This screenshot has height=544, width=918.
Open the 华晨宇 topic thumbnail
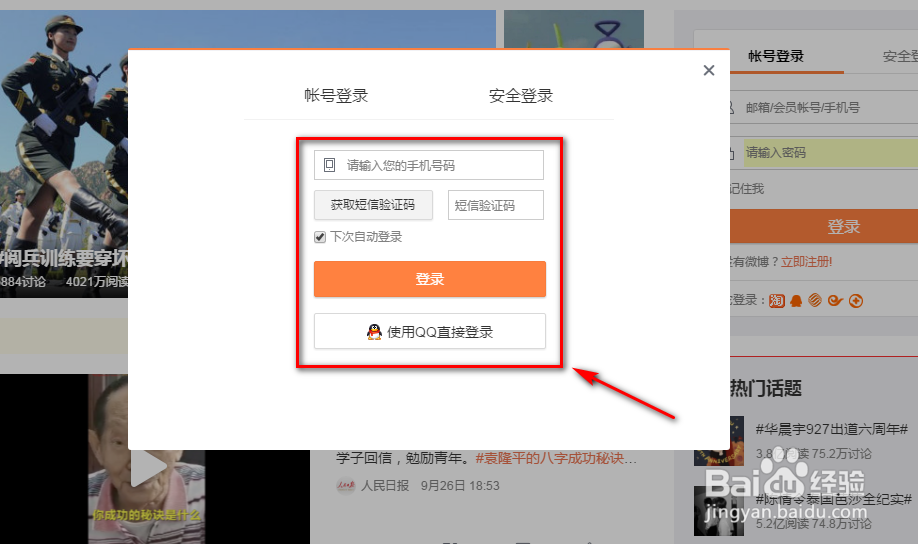pos(719,441)
